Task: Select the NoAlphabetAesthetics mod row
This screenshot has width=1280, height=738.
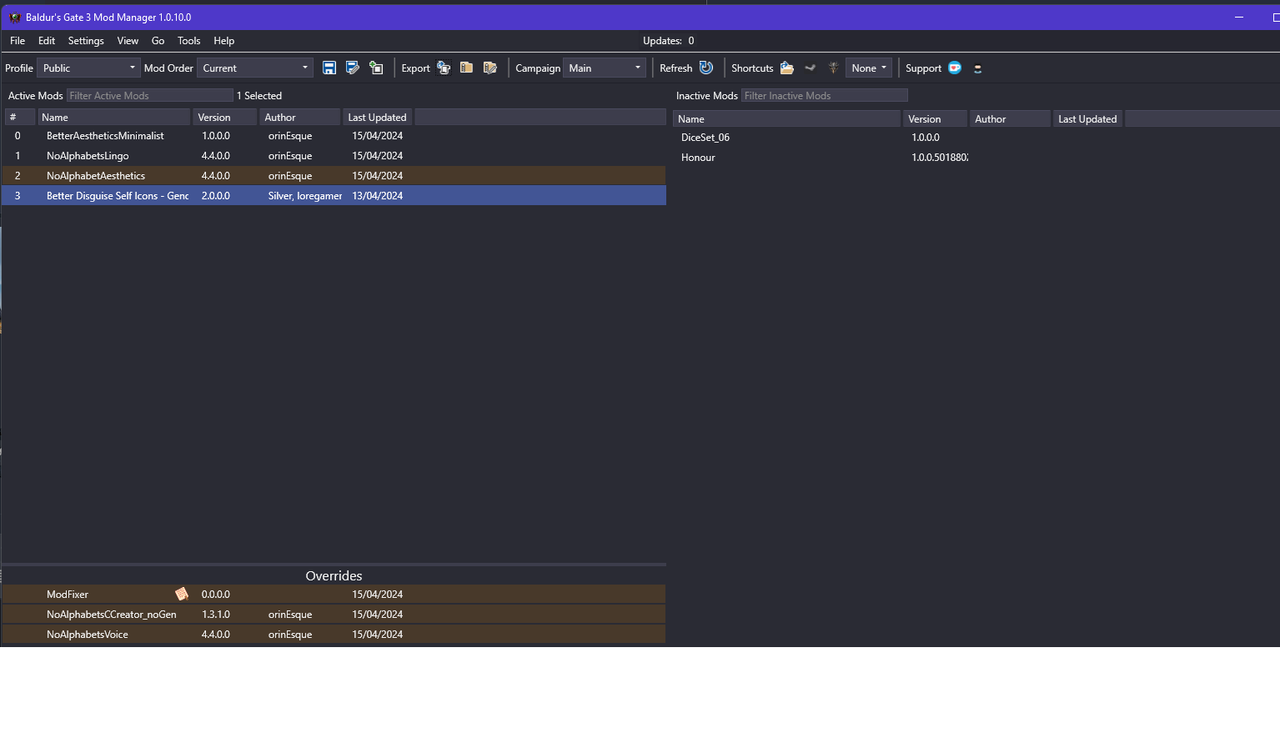Action: pos(334,176)
